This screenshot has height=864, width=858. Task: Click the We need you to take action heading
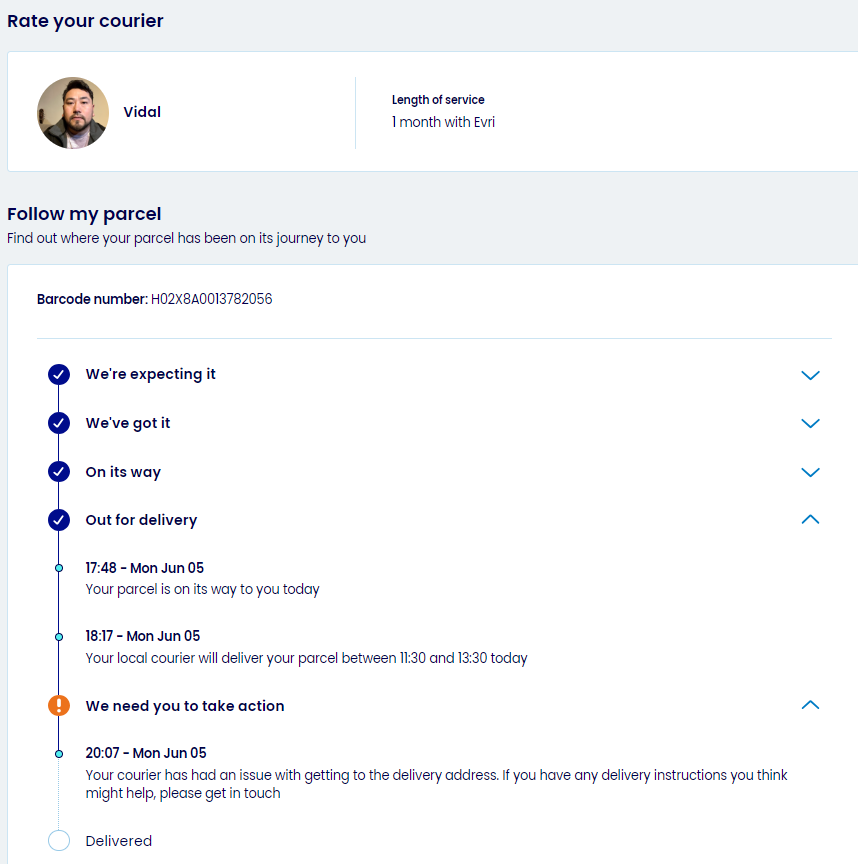(185, 706)
